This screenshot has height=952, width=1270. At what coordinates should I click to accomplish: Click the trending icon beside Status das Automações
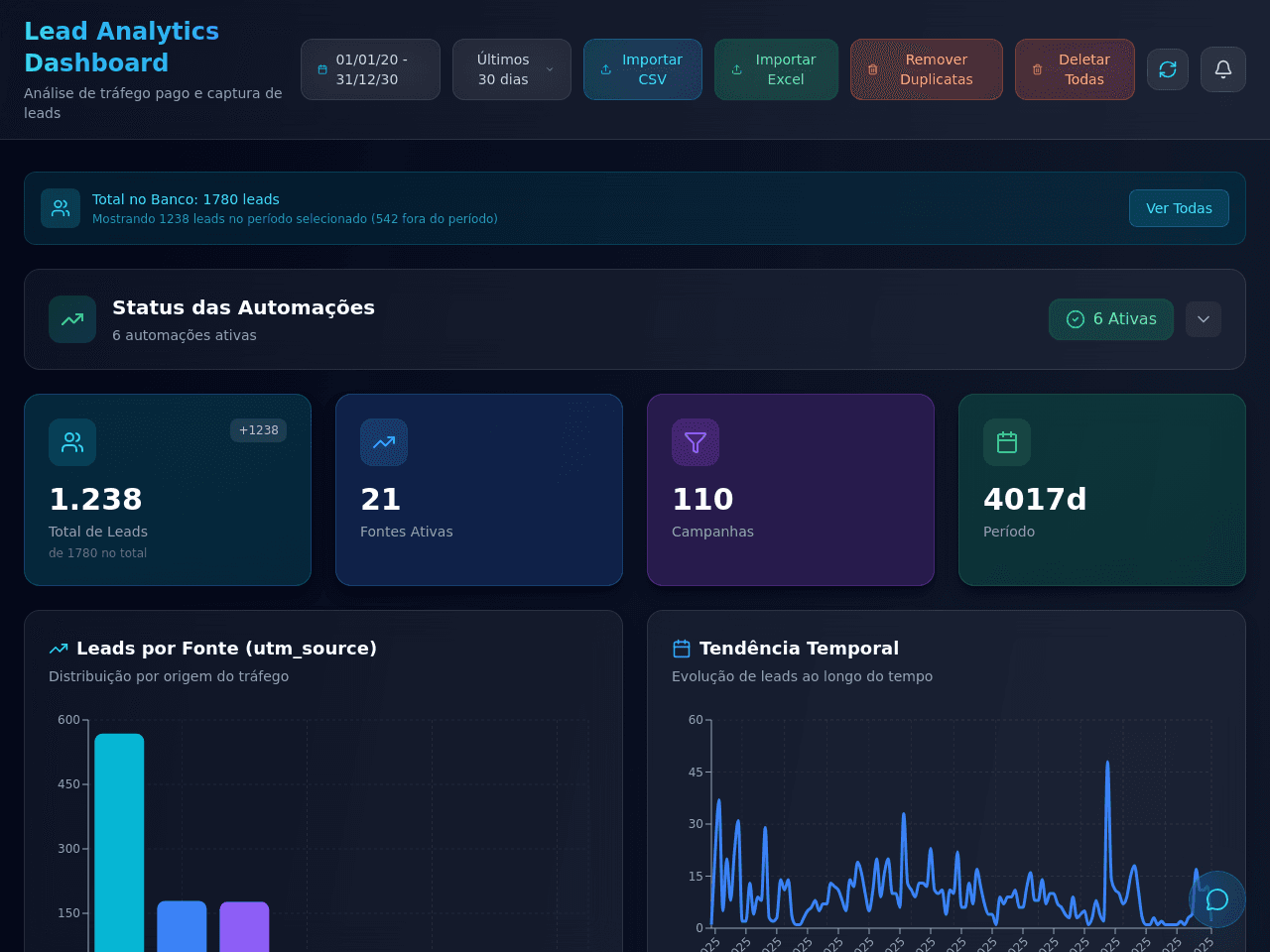click(72, 319)
